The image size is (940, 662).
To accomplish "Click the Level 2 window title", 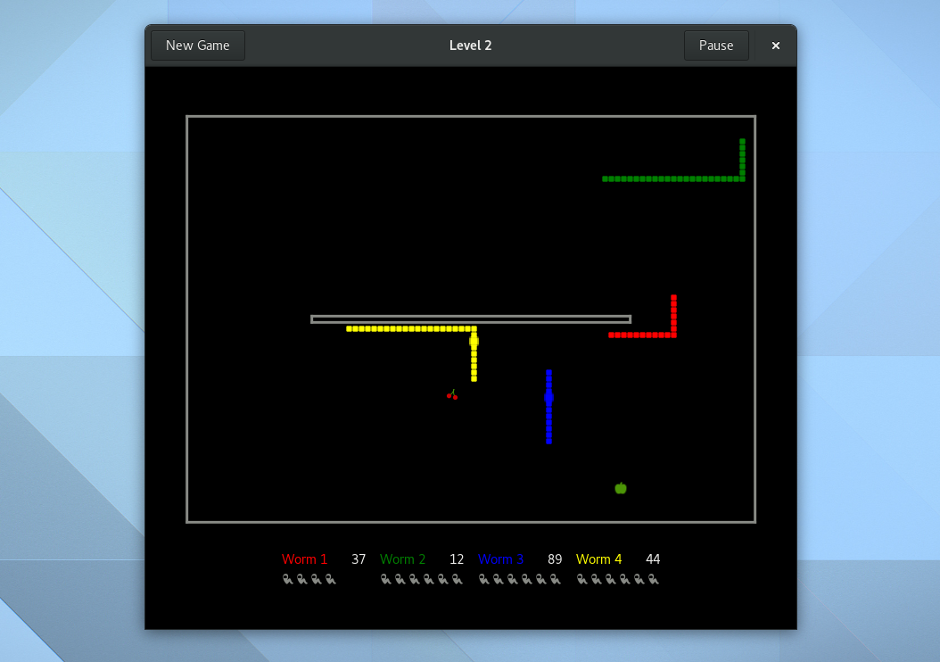I will tap(470, 45).
